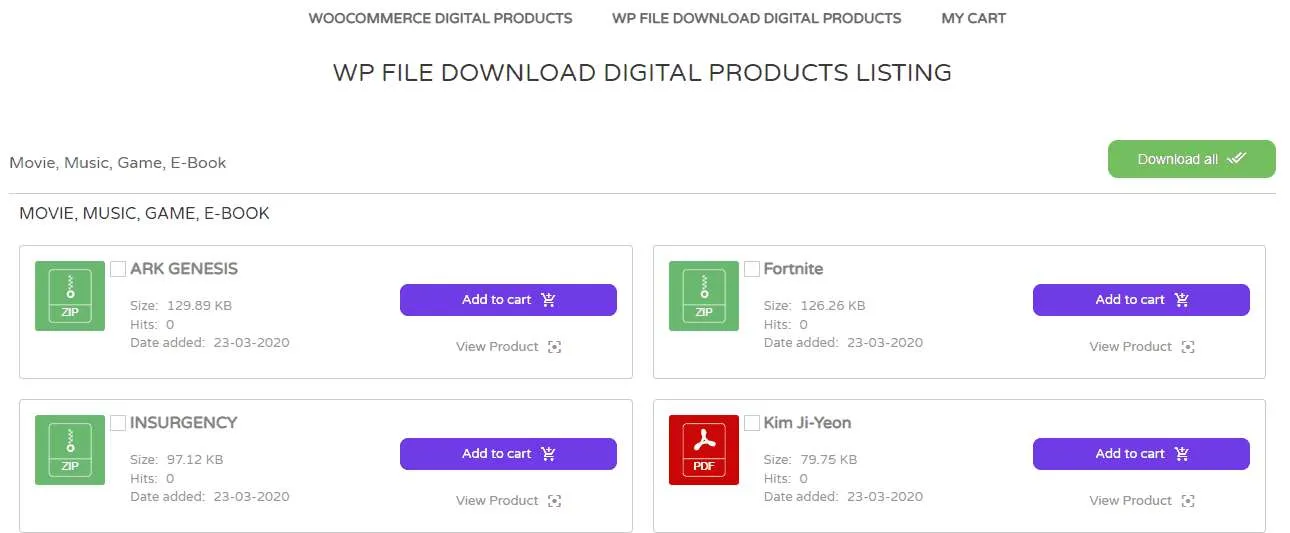The image size is (1290, 533).
Task: Click the INSURGENCY green ZIP file icon
Action: click(x=70, y=450)
